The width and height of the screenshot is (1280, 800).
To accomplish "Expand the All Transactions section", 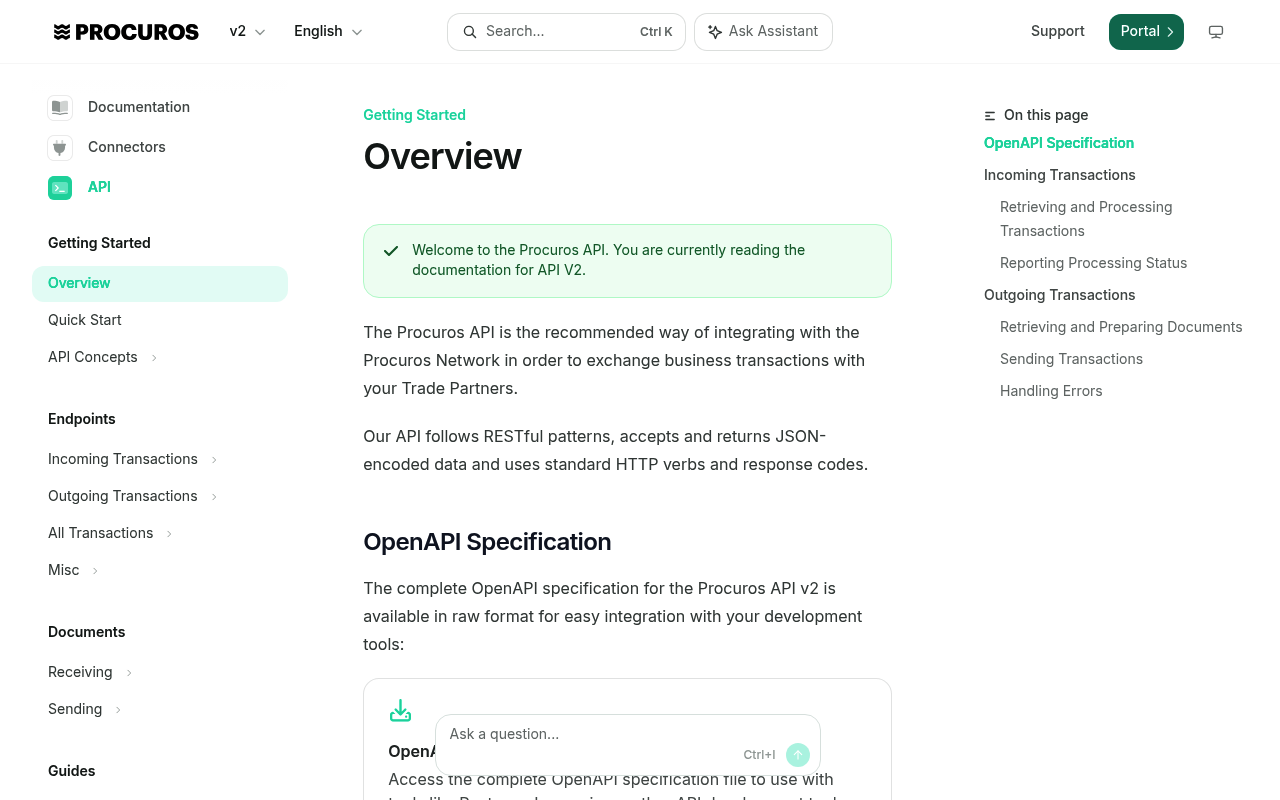I will tap(169, 534).
